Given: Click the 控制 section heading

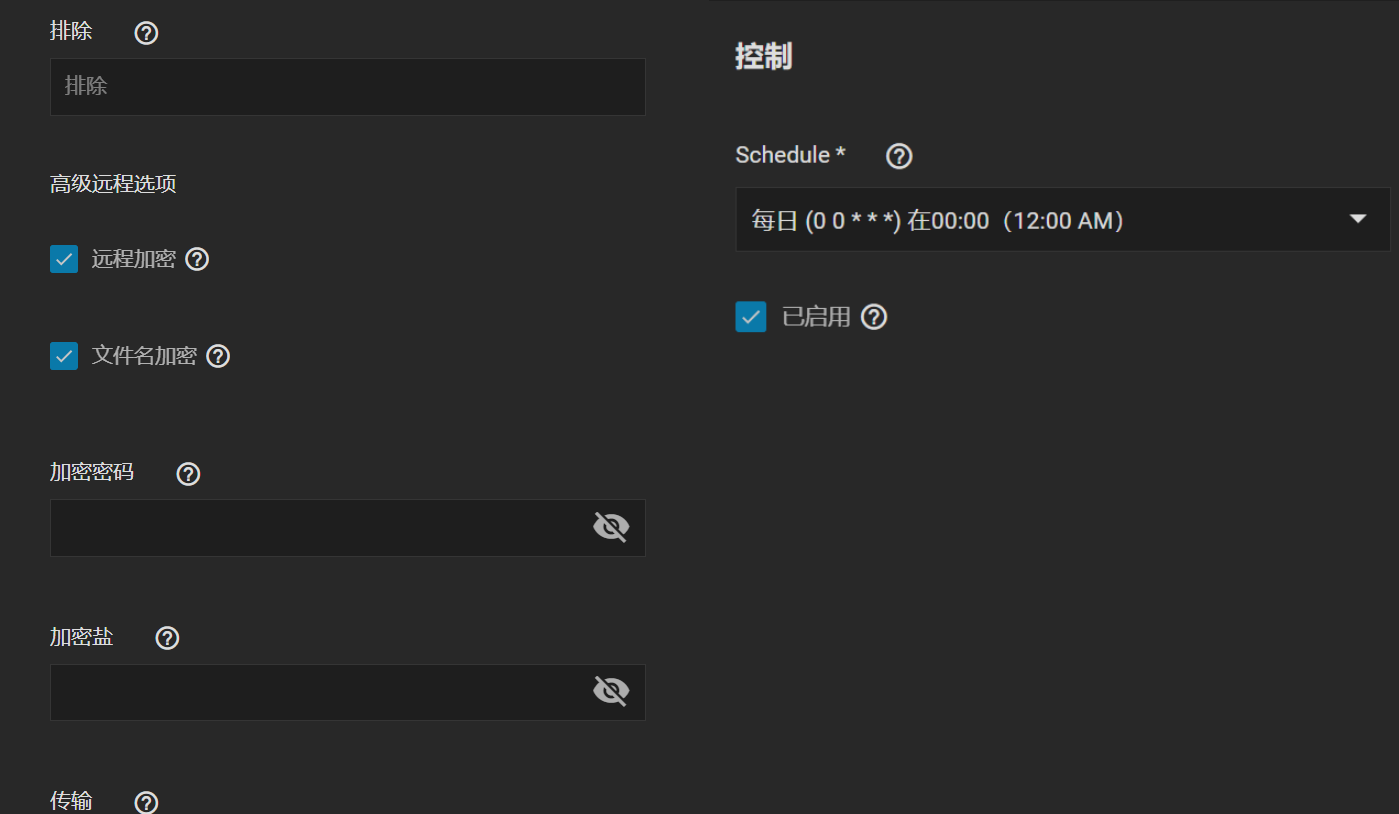Looking at the screenshot, I should point(764,57).
